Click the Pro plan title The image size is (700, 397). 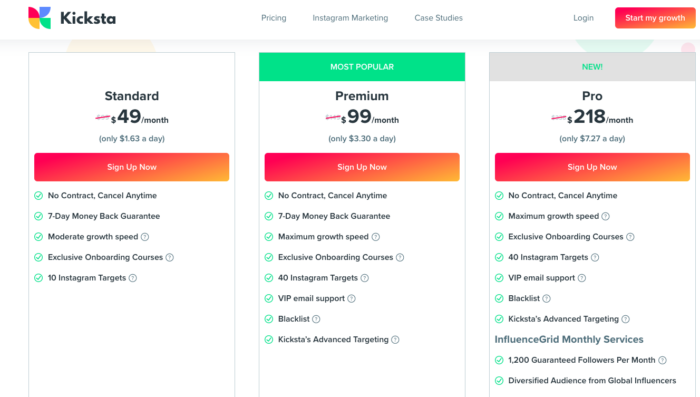(x=592, y=96)
